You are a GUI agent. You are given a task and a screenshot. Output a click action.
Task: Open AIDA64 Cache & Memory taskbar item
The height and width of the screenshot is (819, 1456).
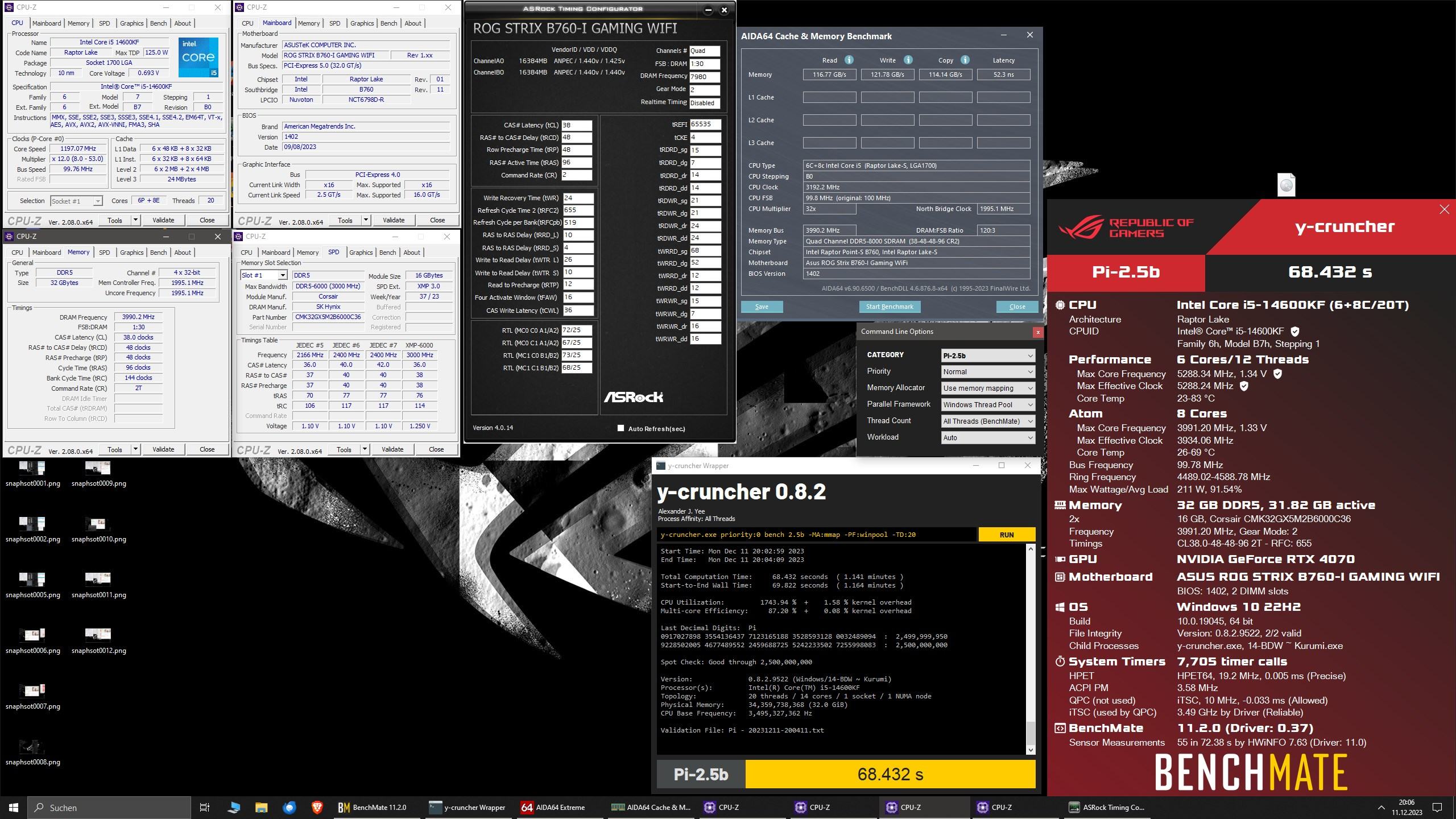pyautogui.click(x=651, y=807)
